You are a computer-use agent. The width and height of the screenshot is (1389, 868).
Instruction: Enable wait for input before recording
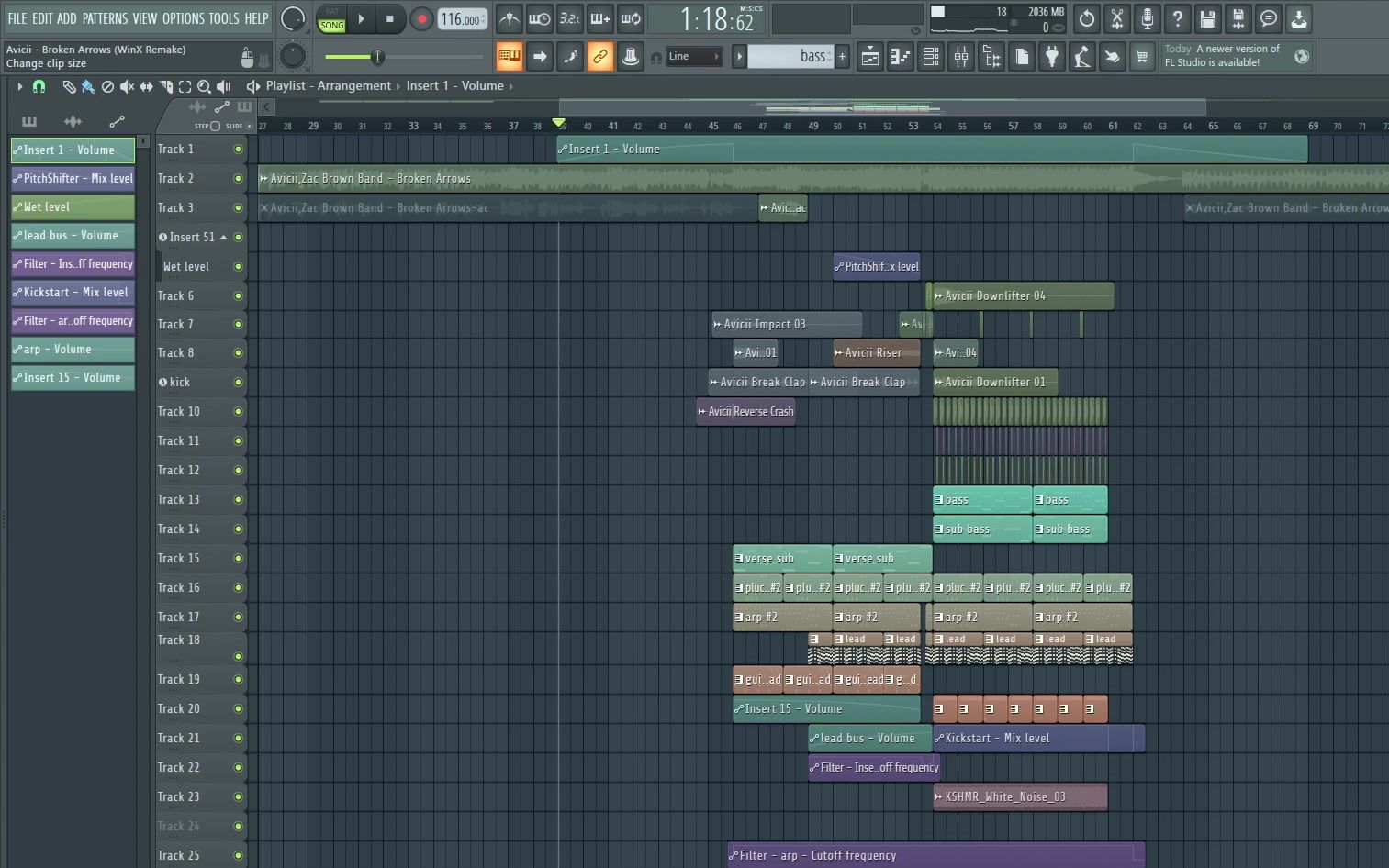pyautogui.click(x=540, y=18)
